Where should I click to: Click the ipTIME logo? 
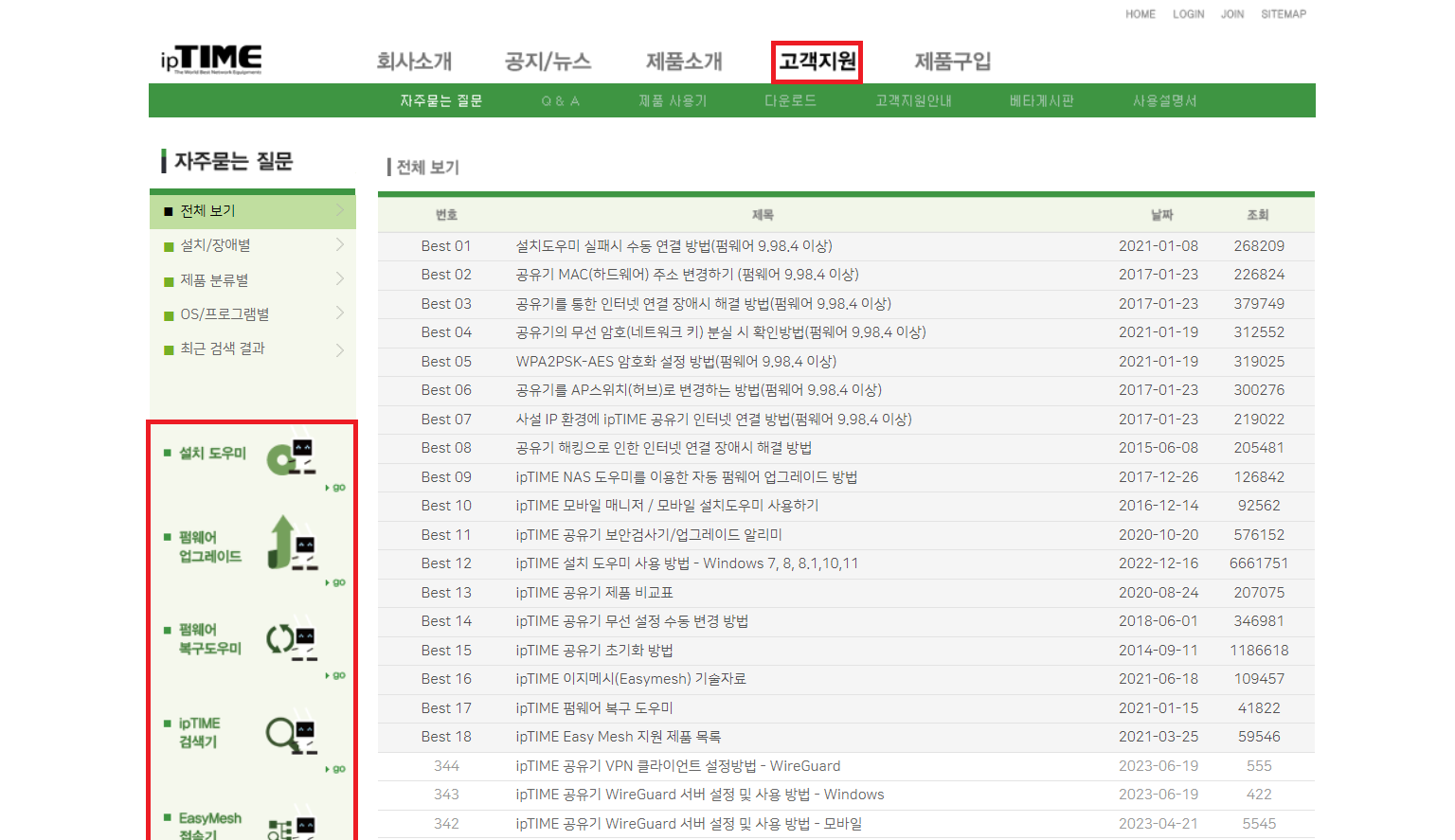[x=211, y=60]
